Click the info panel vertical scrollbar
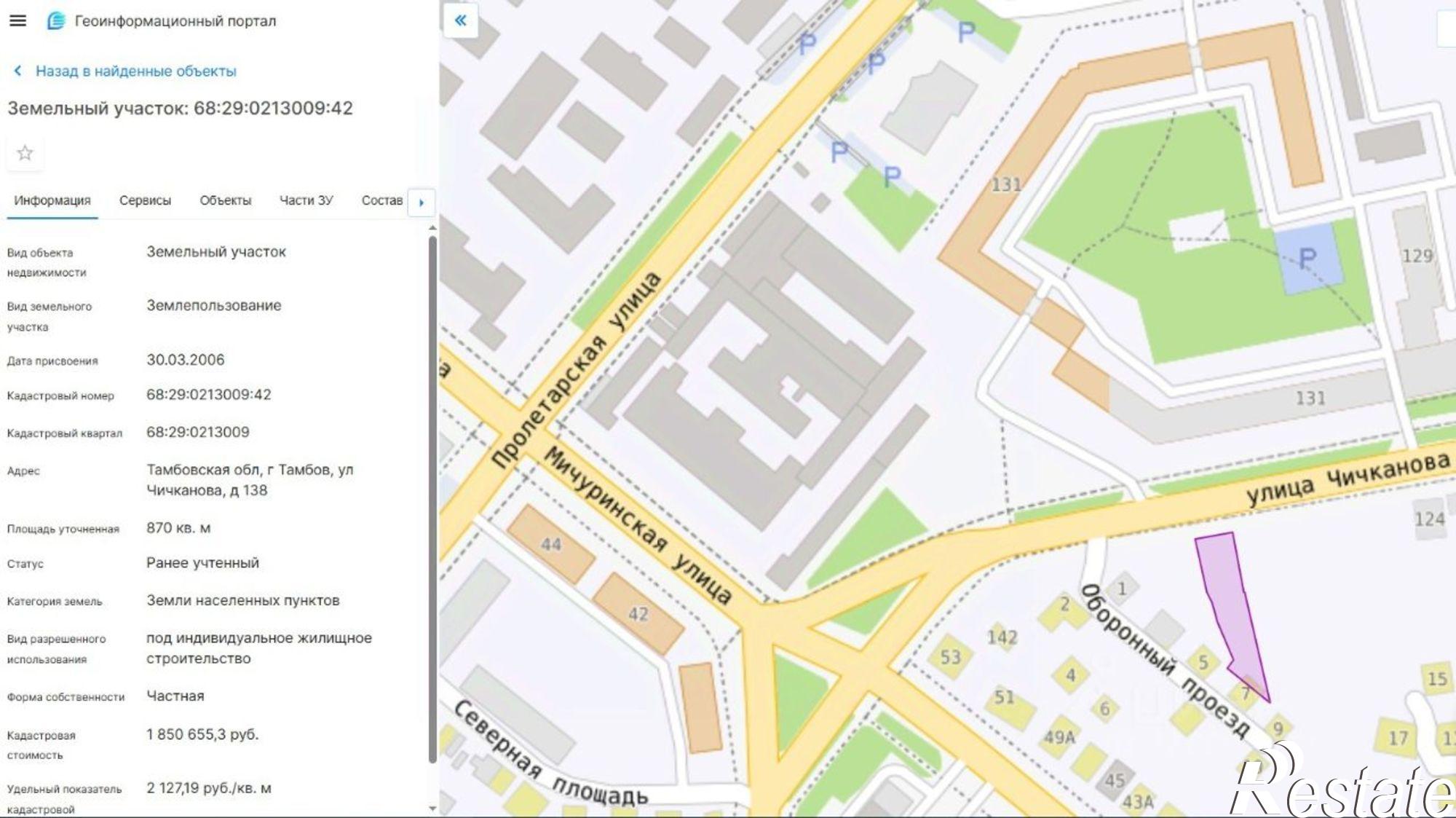Viewport: 1456px width, 818px height. click(x=432, y=499)
